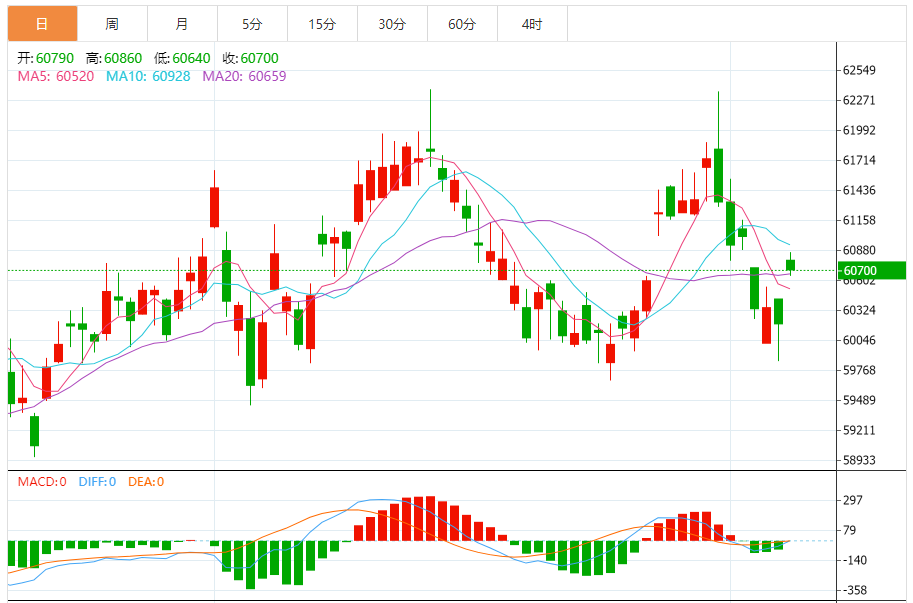Open the 5分 interval tab
Image resolution: width=913 pixels, height=603 pixels.
[x=252, y=24]
